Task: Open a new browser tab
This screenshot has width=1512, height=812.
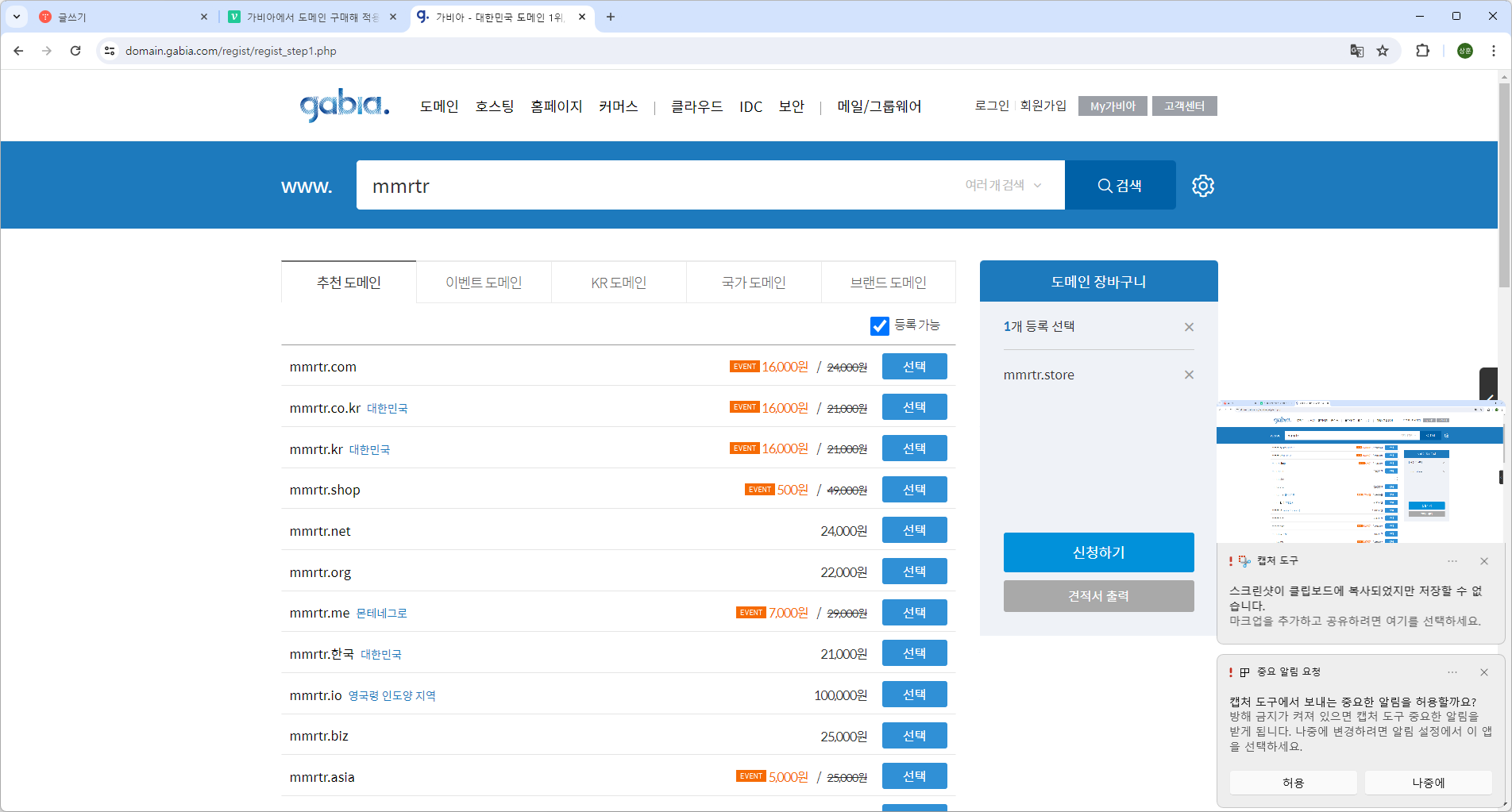Action: (x=611, y=17)
